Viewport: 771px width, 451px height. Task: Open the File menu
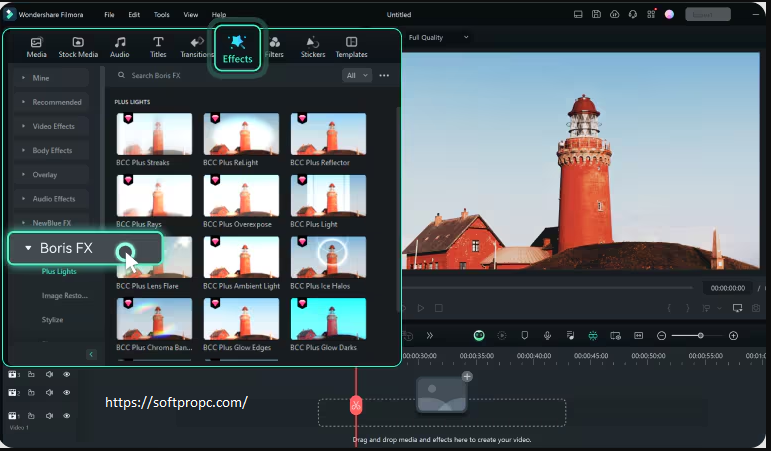pyautogui.click(x=109, y=15)
